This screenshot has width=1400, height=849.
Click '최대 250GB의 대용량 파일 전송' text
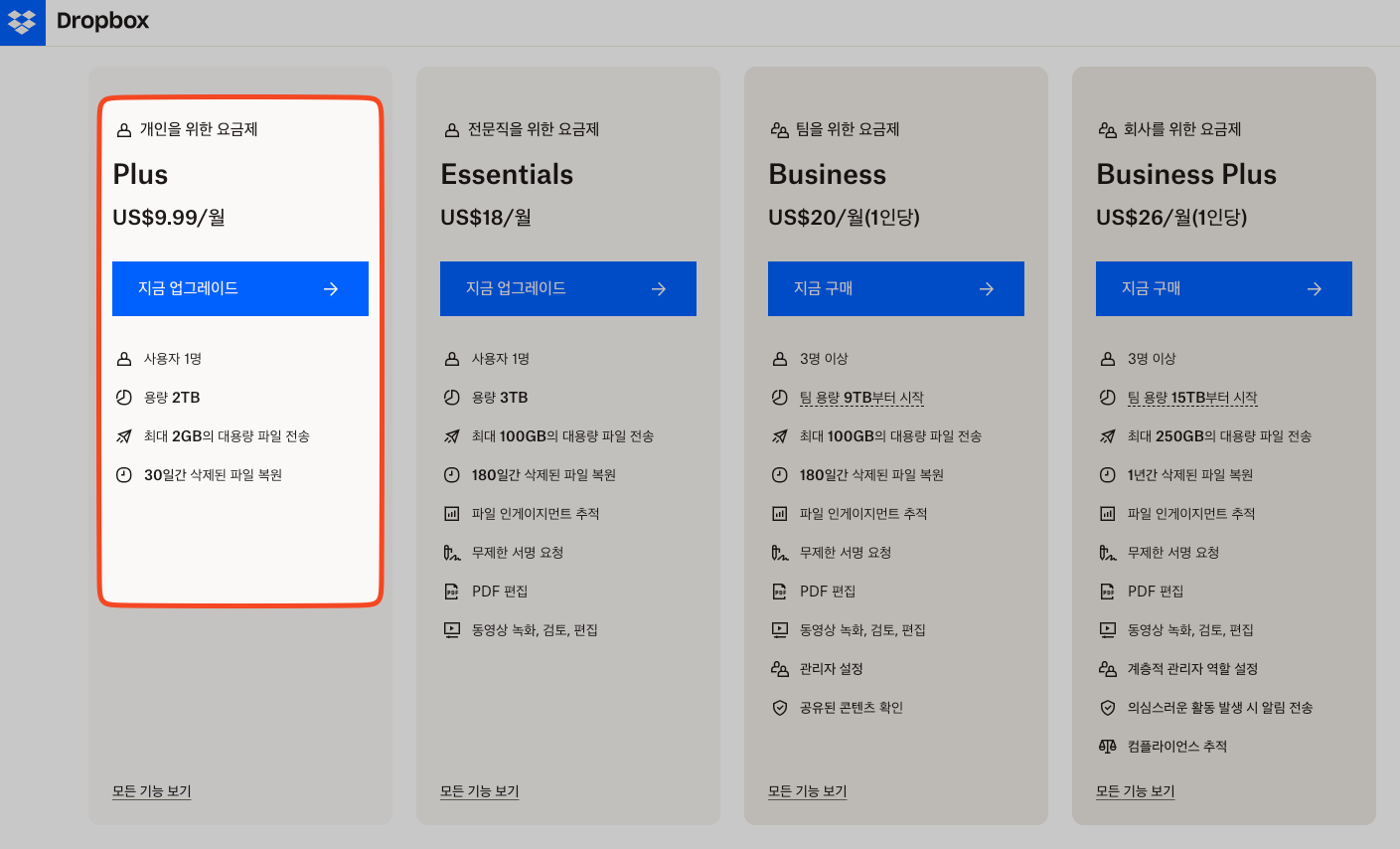click(x=1219, y=436)
